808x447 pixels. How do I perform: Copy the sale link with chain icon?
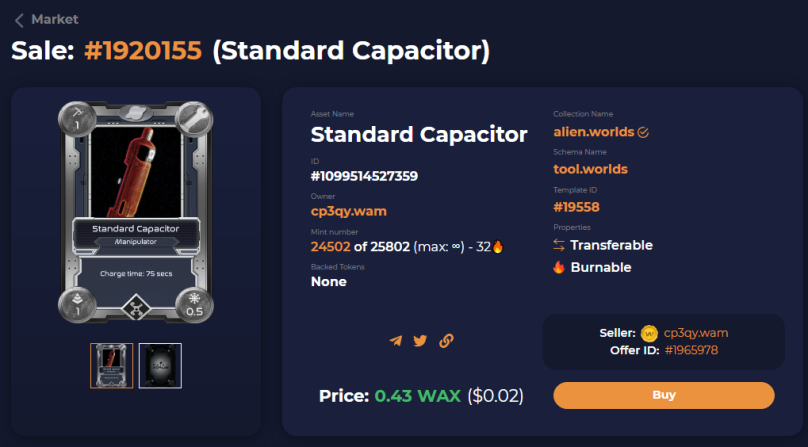point(446,341)
